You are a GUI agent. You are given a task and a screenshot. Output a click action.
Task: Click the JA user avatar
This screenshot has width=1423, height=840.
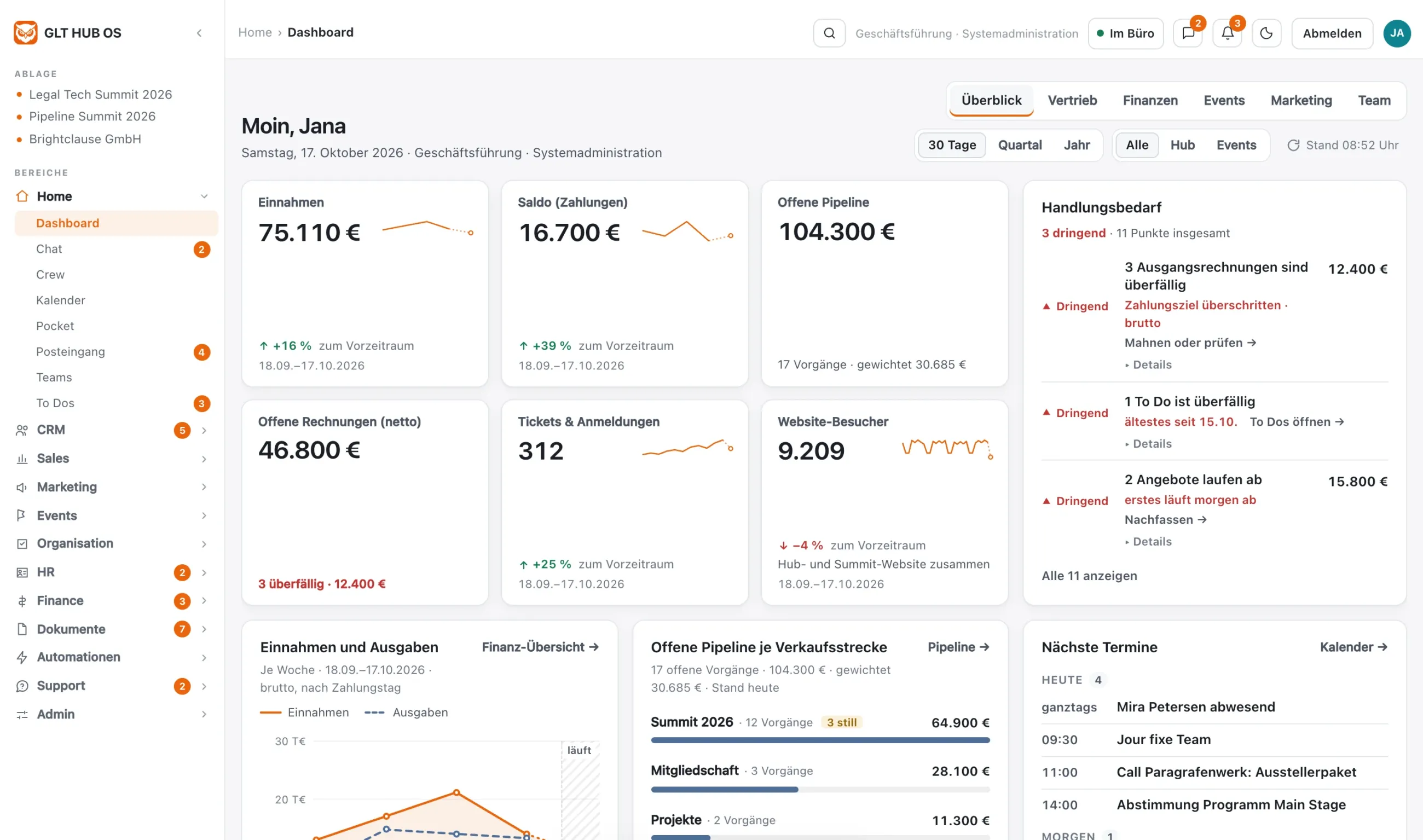[x=1396, y=33]
